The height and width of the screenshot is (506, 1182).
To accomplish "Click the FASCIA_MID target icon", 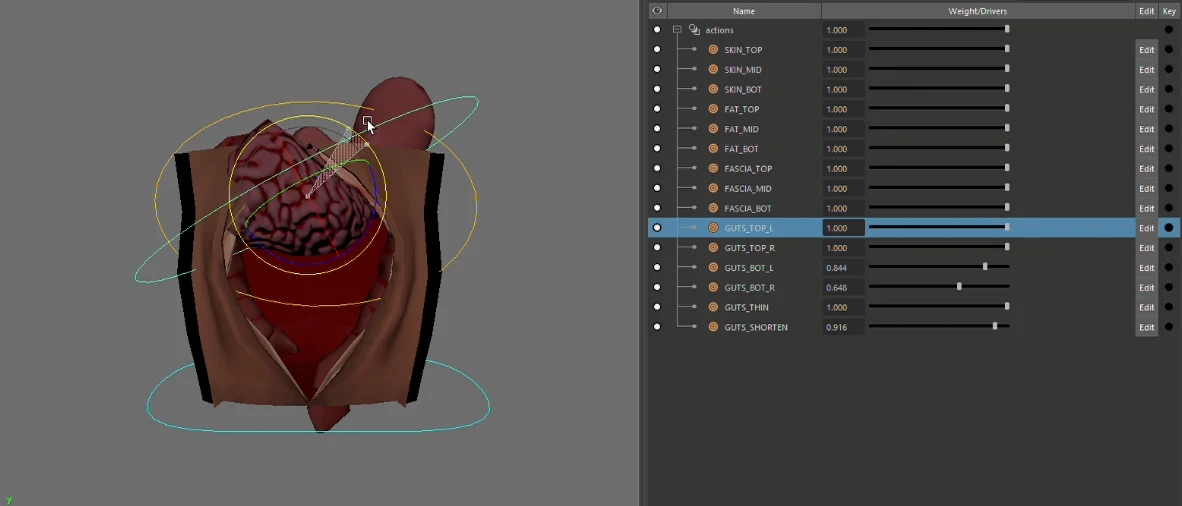I will coord(713,189).
